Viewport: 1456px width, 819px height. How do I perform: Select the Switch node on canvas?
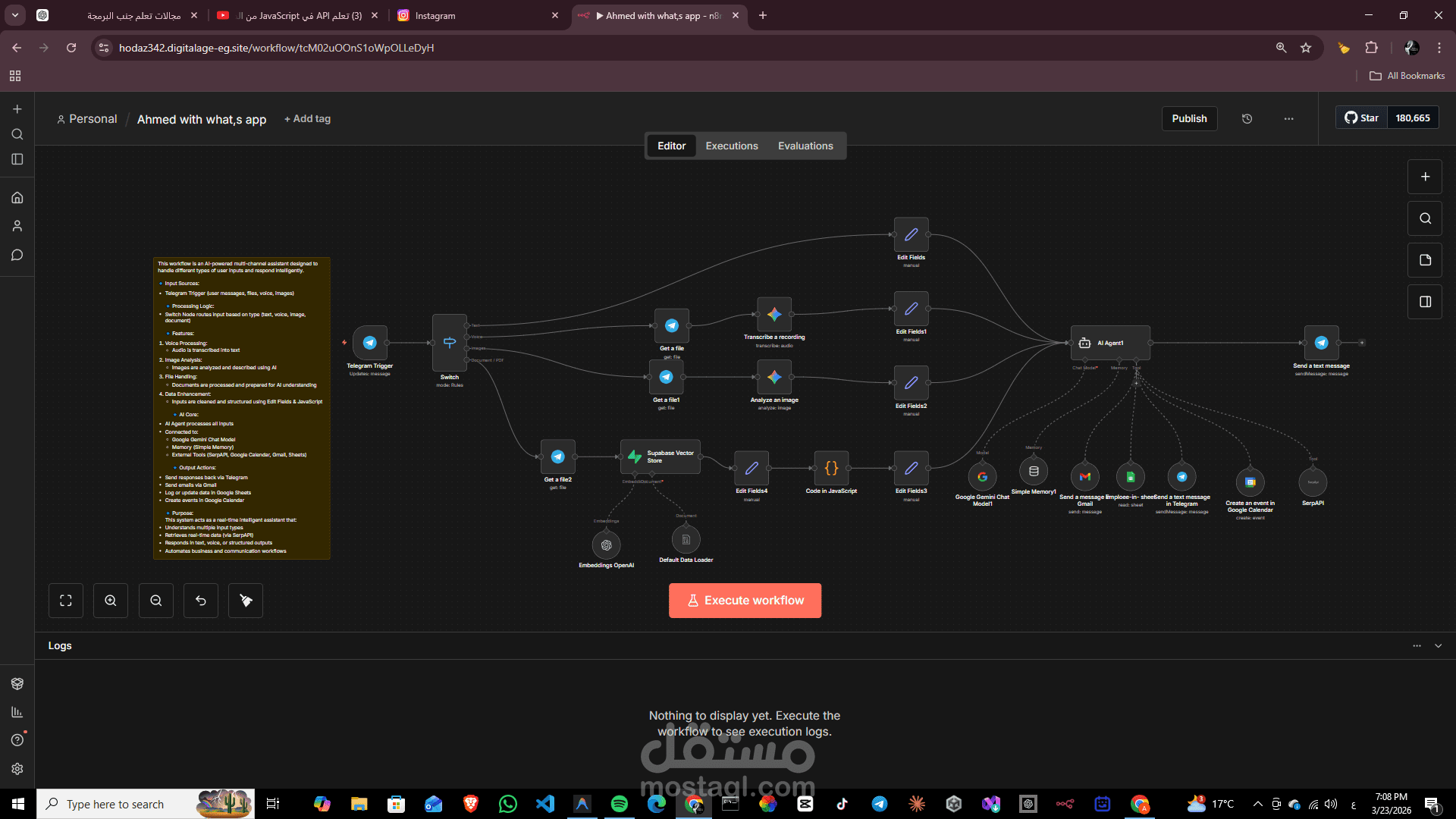pyautogui.click(x=450, y=343)
